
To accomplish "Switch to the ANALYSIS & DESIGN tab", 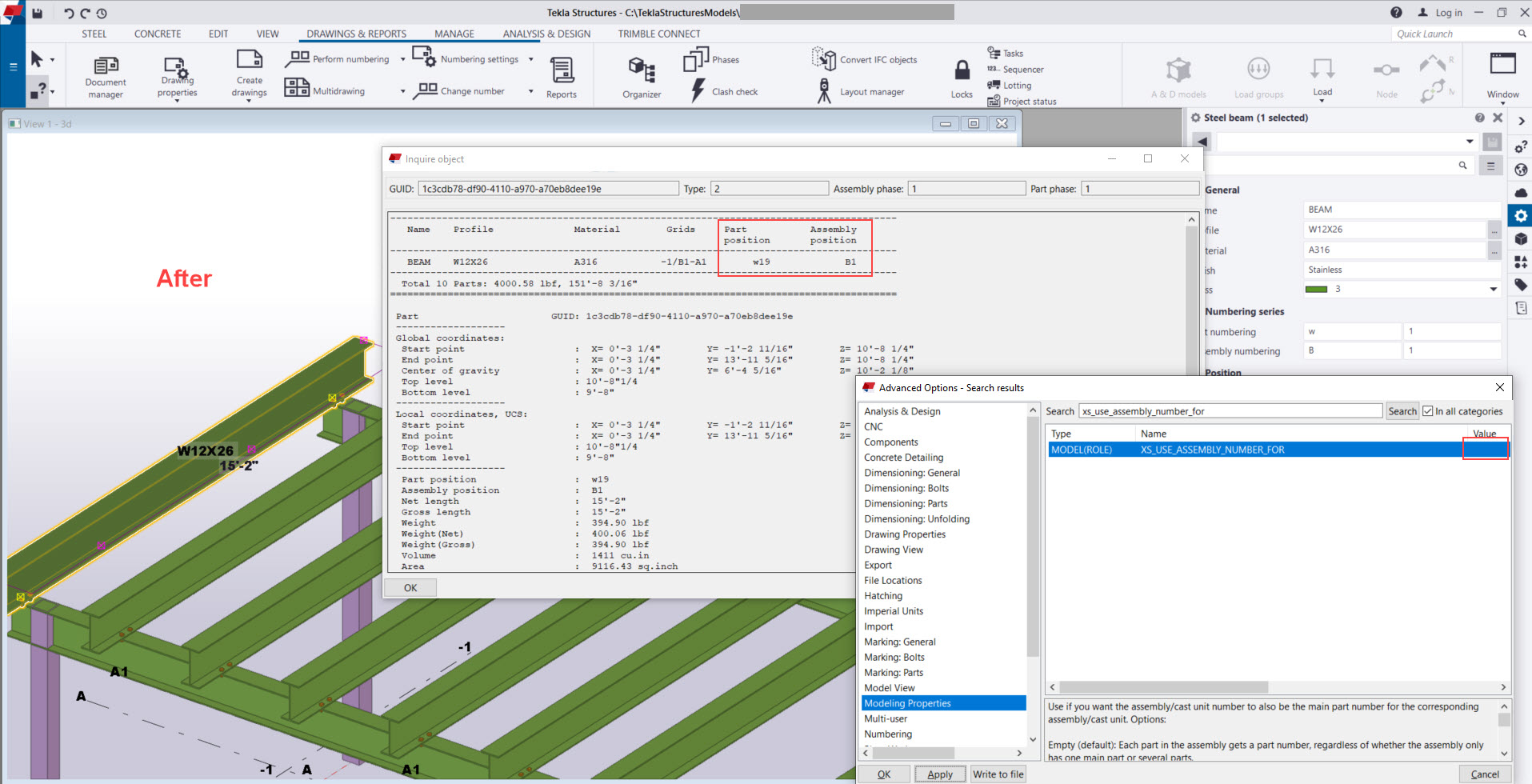I will (x=546, y=34).
